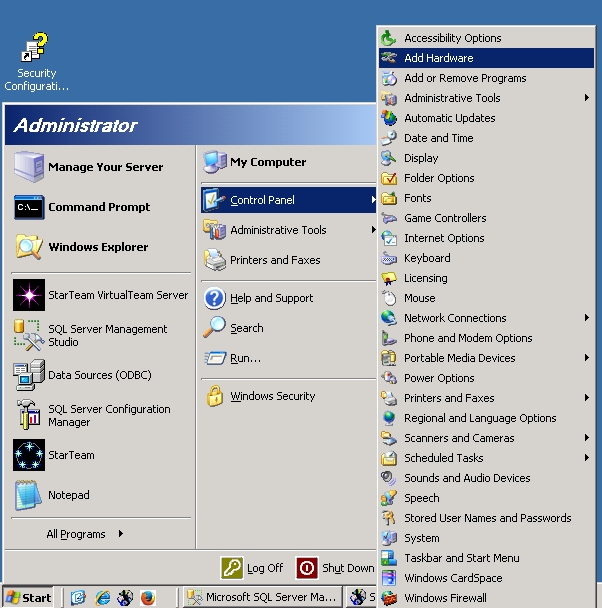This screenshot has width=602, height=608.
Task: Switch to Microsoft SQL Server taskbar window
Action: 262,598
